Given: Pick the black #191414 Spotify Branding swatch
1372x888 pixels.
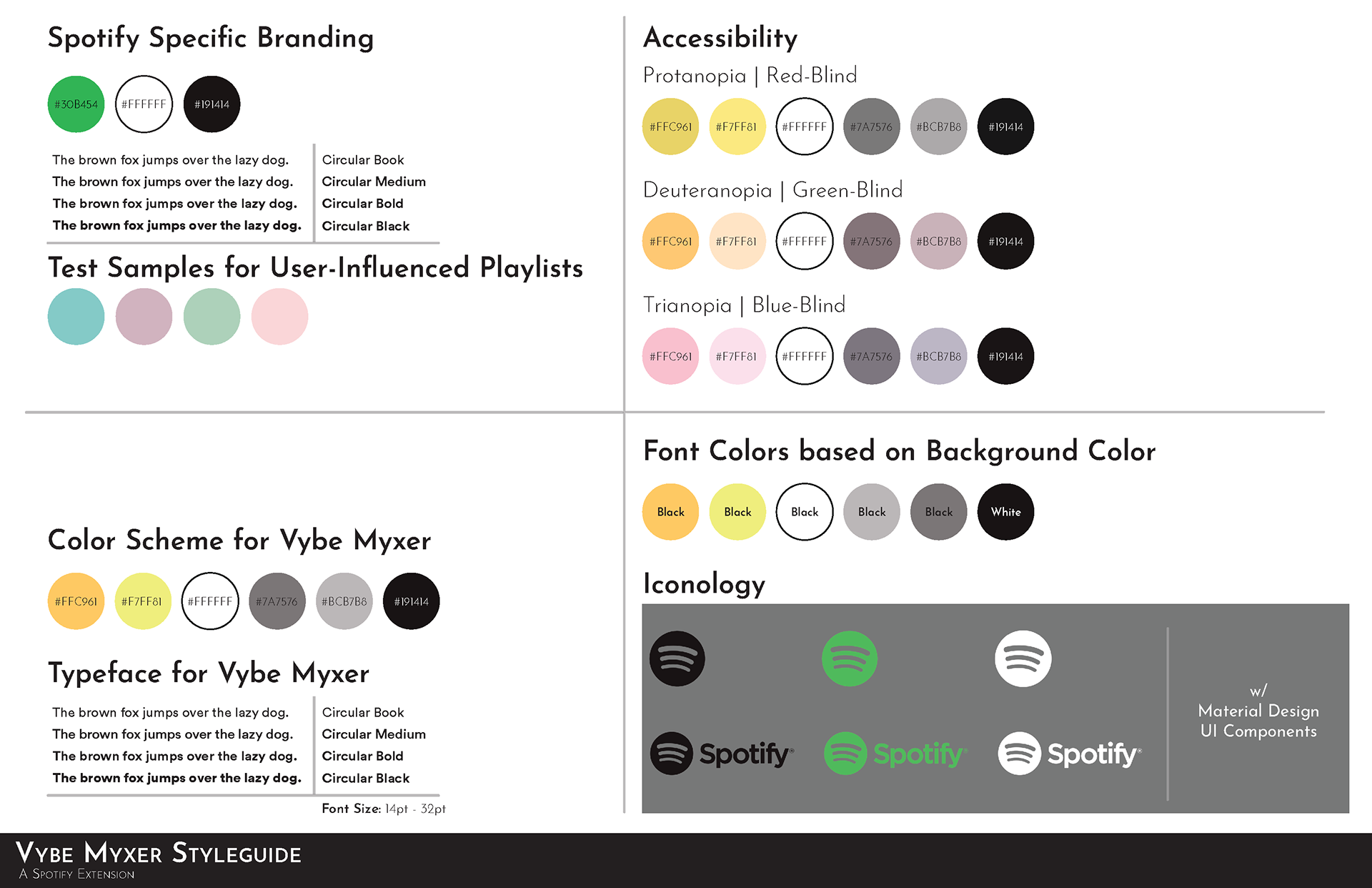Looking at the screenshot, I should coord(212,104).
